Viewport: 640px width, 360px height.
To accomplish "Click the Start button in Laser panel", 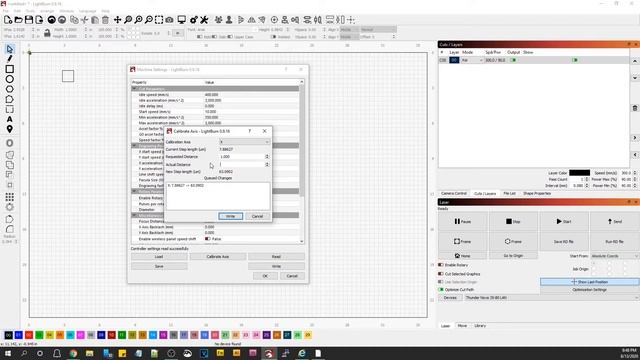I will click(x=564, y=222).
